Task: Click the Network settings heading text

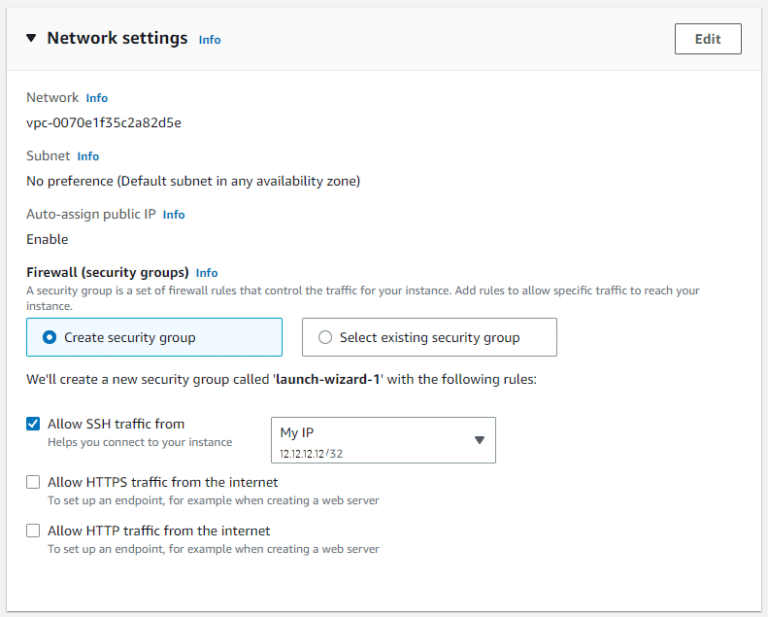Action: (x=117, y=38)
